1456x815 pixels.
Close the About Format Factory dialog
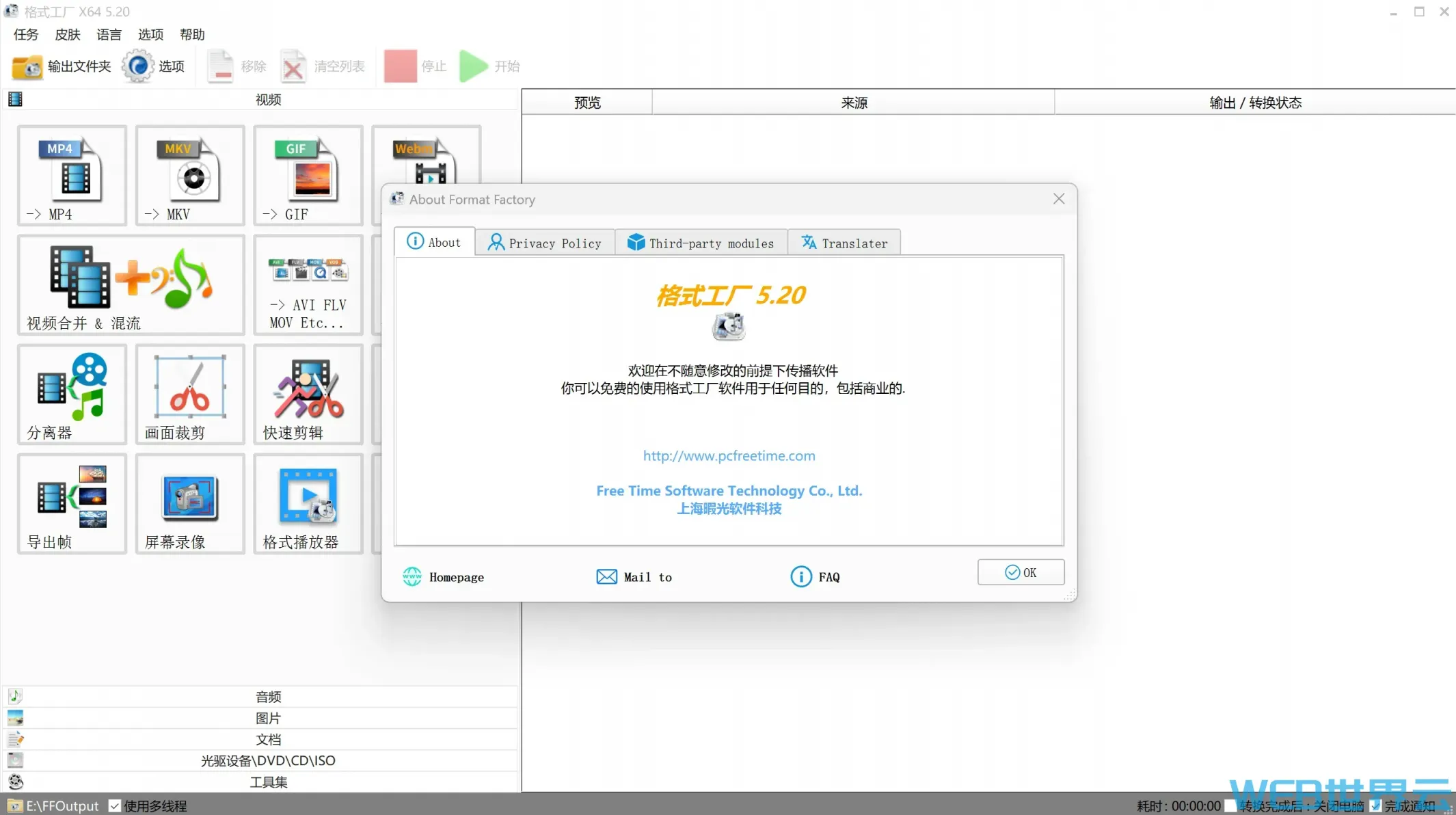(1059, 199)
